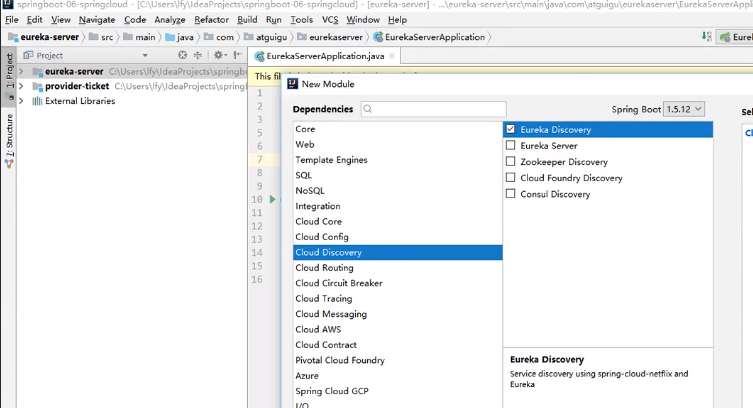This screenshot has height=408, width=753.
Task: Select the Cloud Config category
Action: (398, 237)
